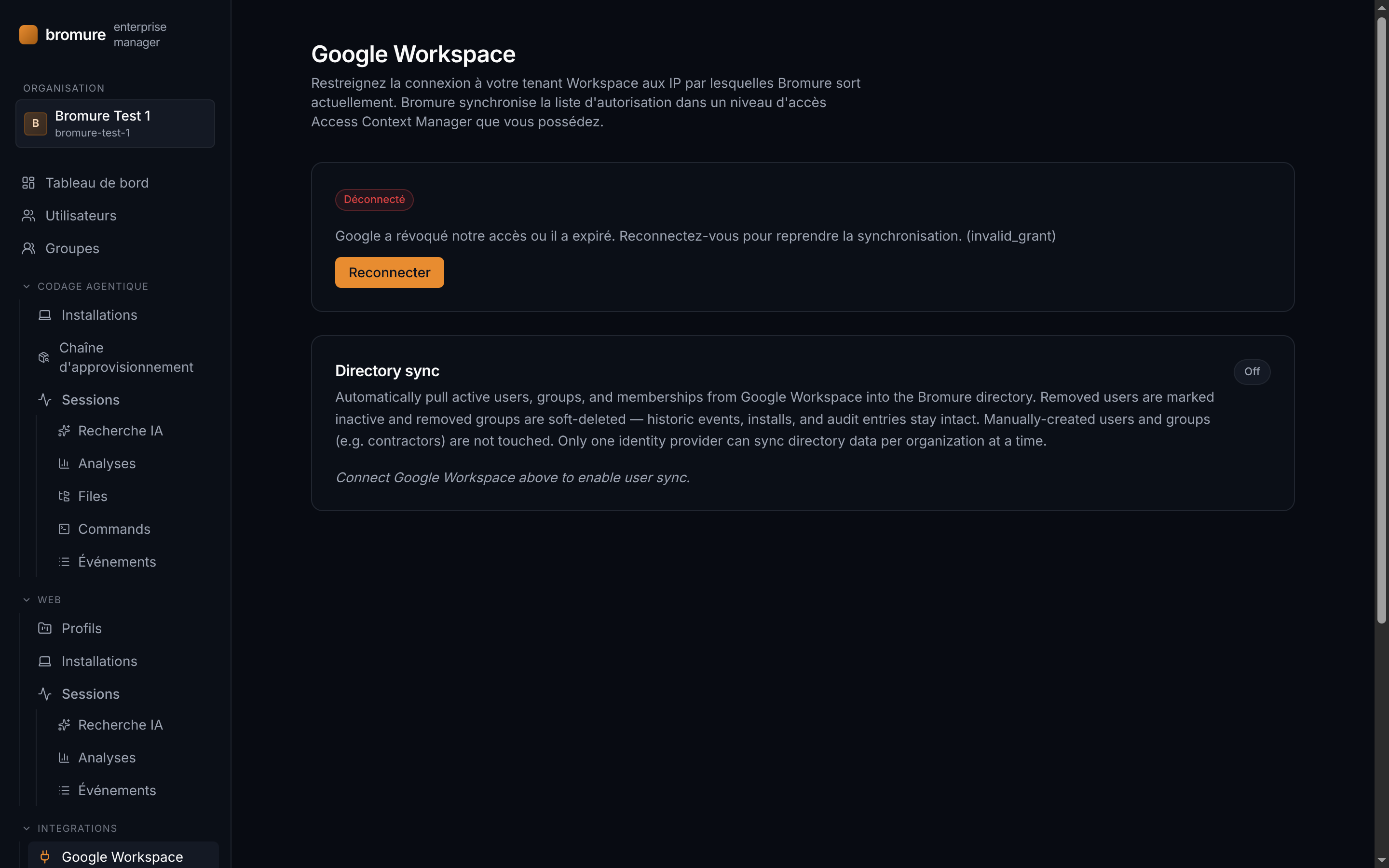This screenshot has width=1389, height=868.
Task: Click the laptop icon for Web Installations
Action: [x=45, y=661]
